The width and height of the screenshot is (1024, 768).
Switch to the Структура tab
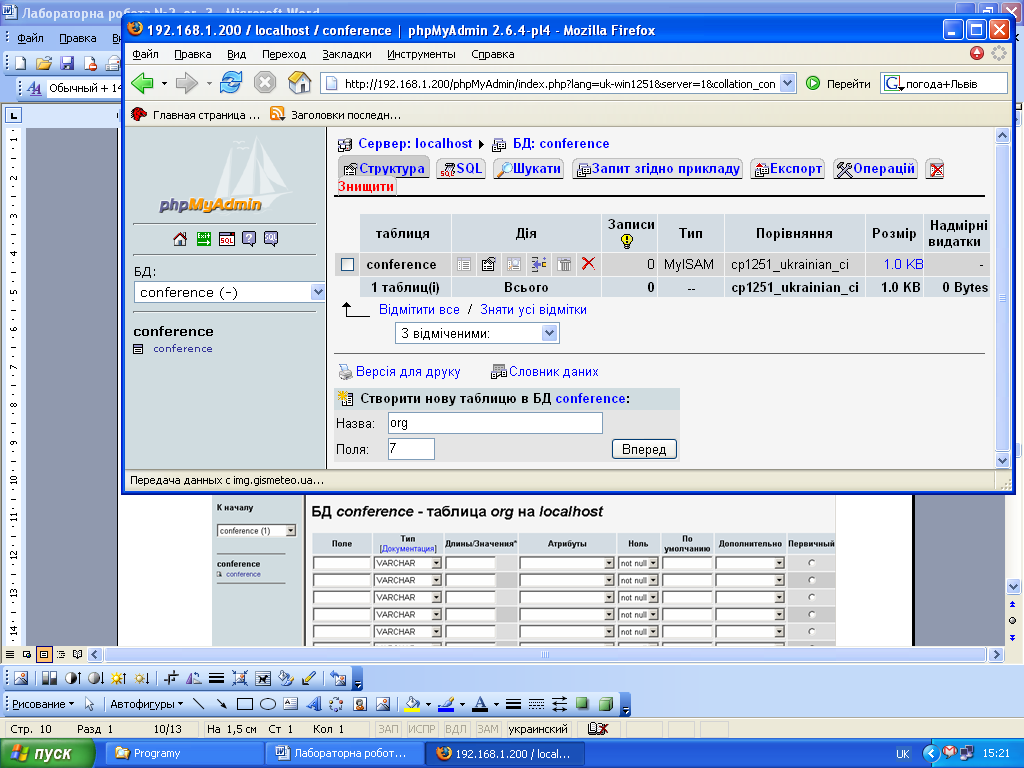(384, 168)
